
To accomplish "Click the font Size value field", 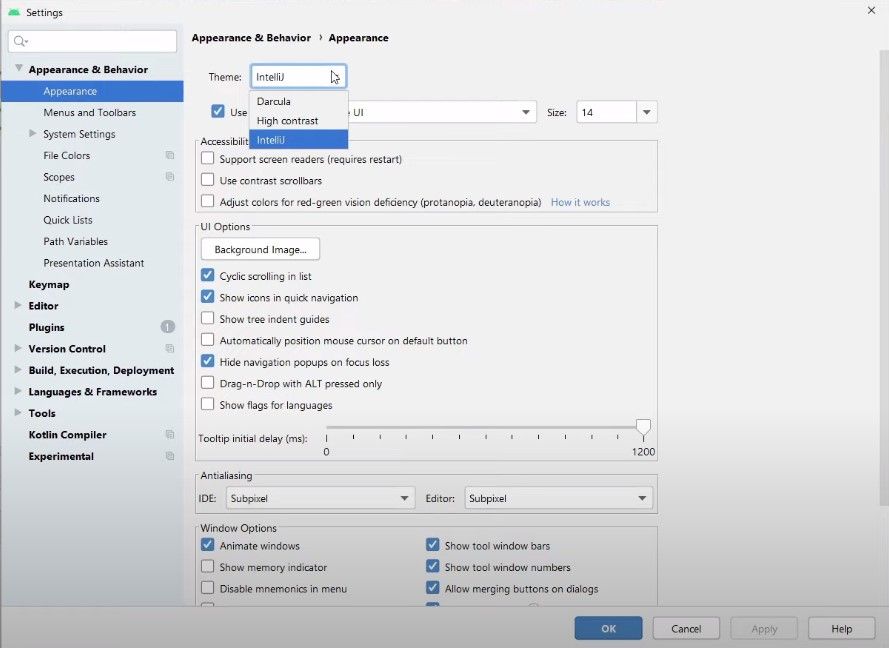I will point(607,112).
